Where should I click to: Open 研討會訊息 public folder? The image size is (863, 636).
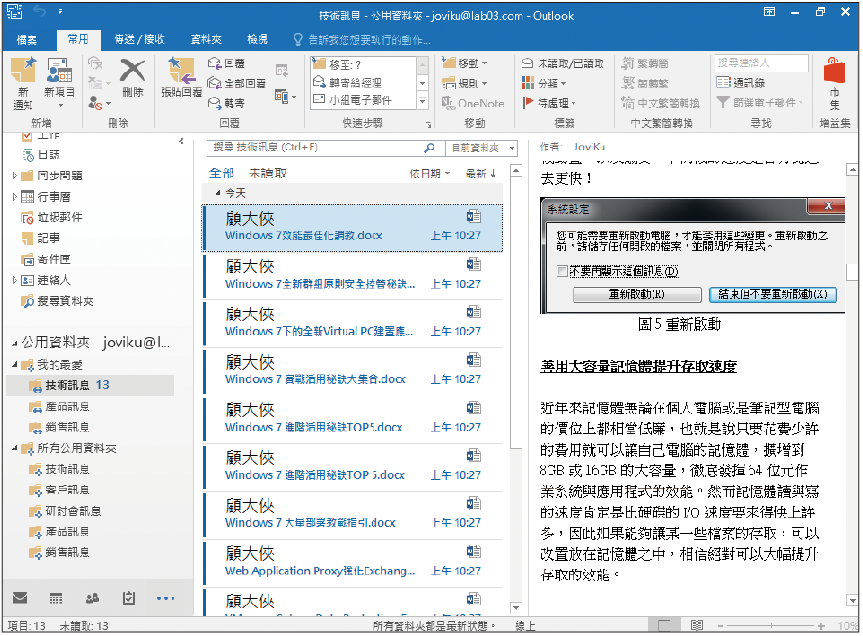point(73,511)
